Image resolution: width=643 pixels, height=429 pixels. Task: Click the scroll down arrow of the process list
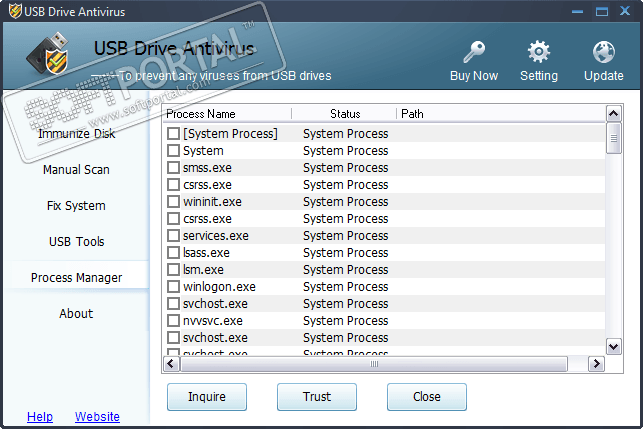click(x=613, y=347)
